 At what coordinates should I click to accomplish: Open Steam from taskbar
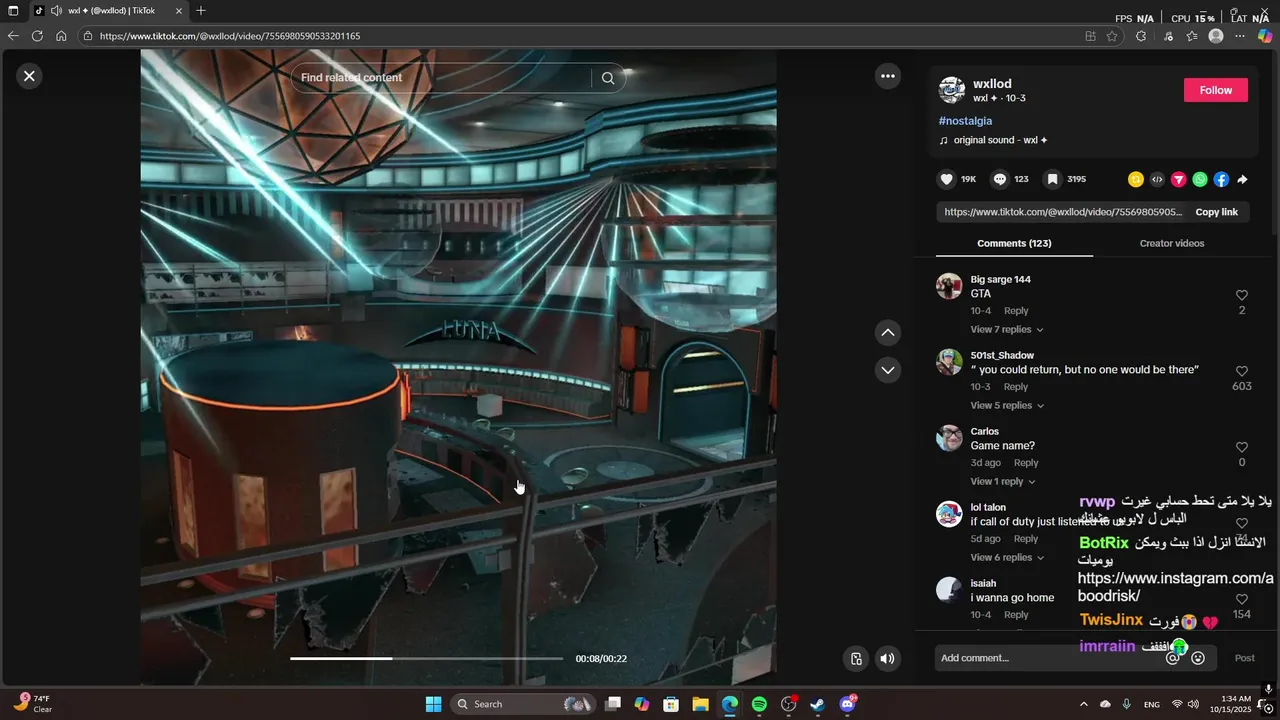pos(817,704)
